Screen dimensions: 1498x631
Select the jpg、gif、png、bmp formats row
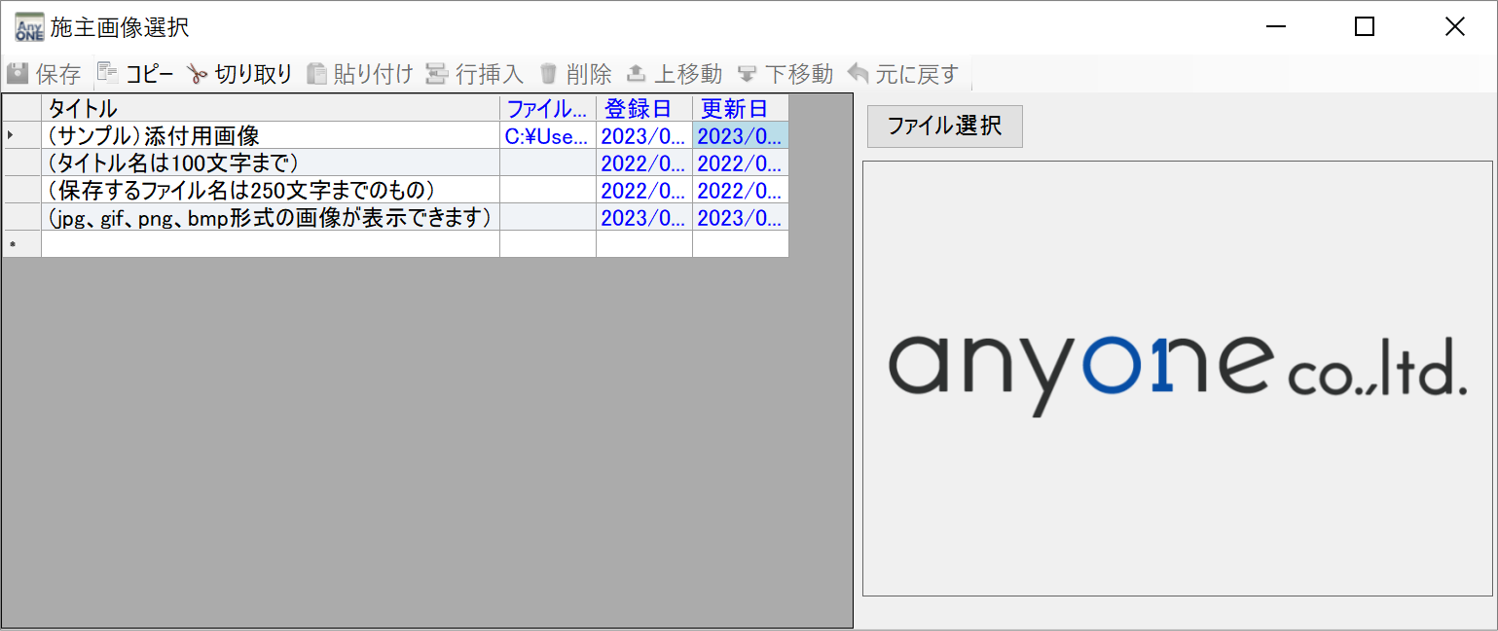coord(270,217)
